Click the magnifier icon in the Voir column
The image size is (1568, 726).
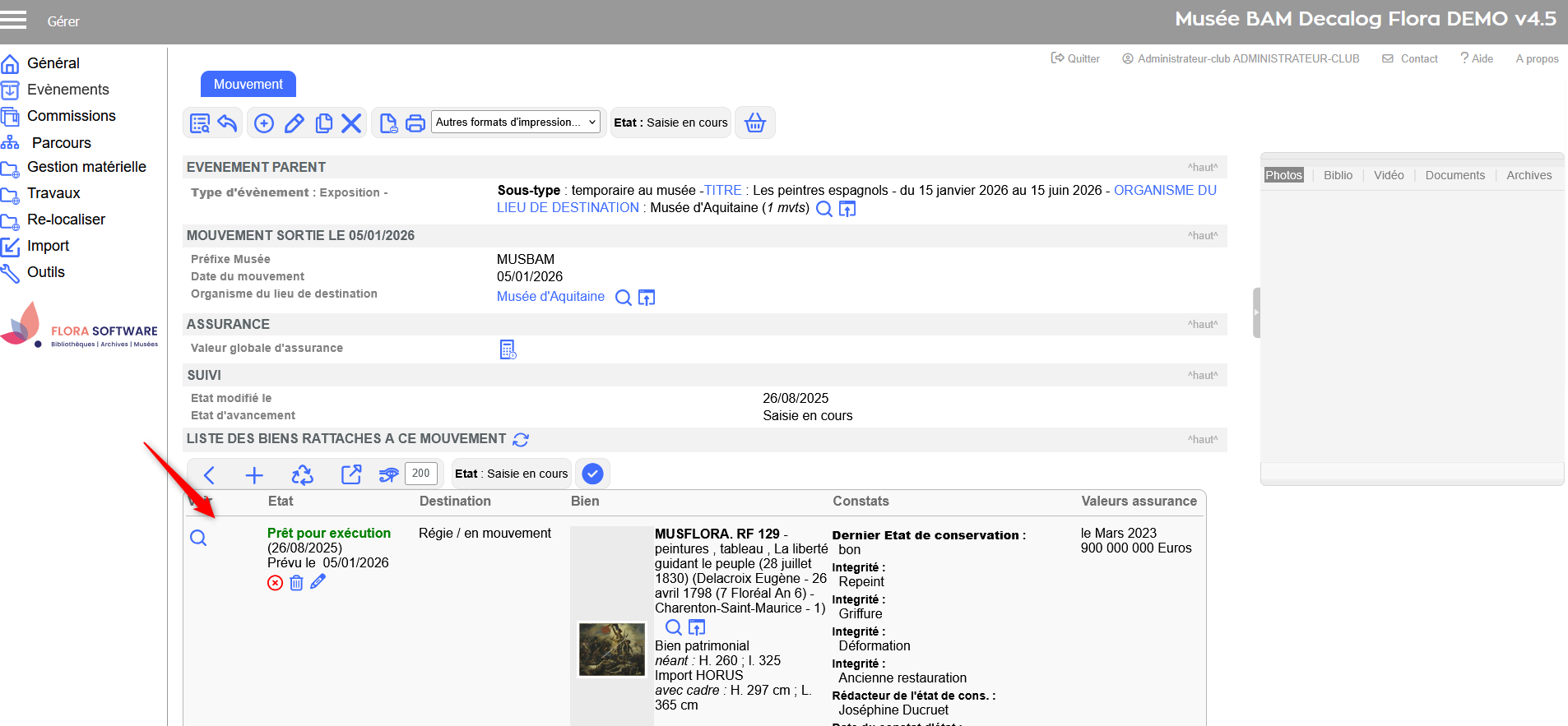tap(198, 538)
